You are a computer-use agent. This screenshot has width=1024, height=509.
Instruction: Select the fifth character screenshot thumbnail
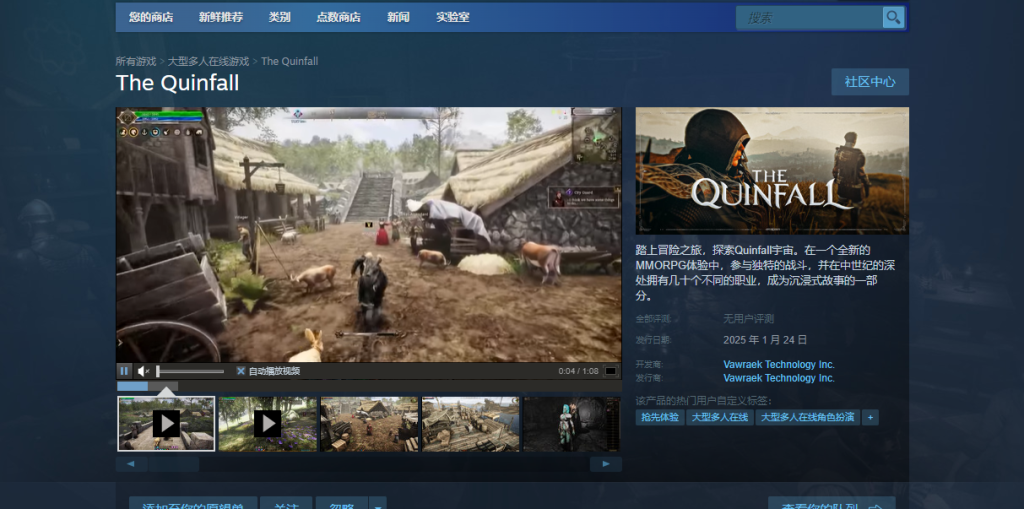[x=572, y=424]
